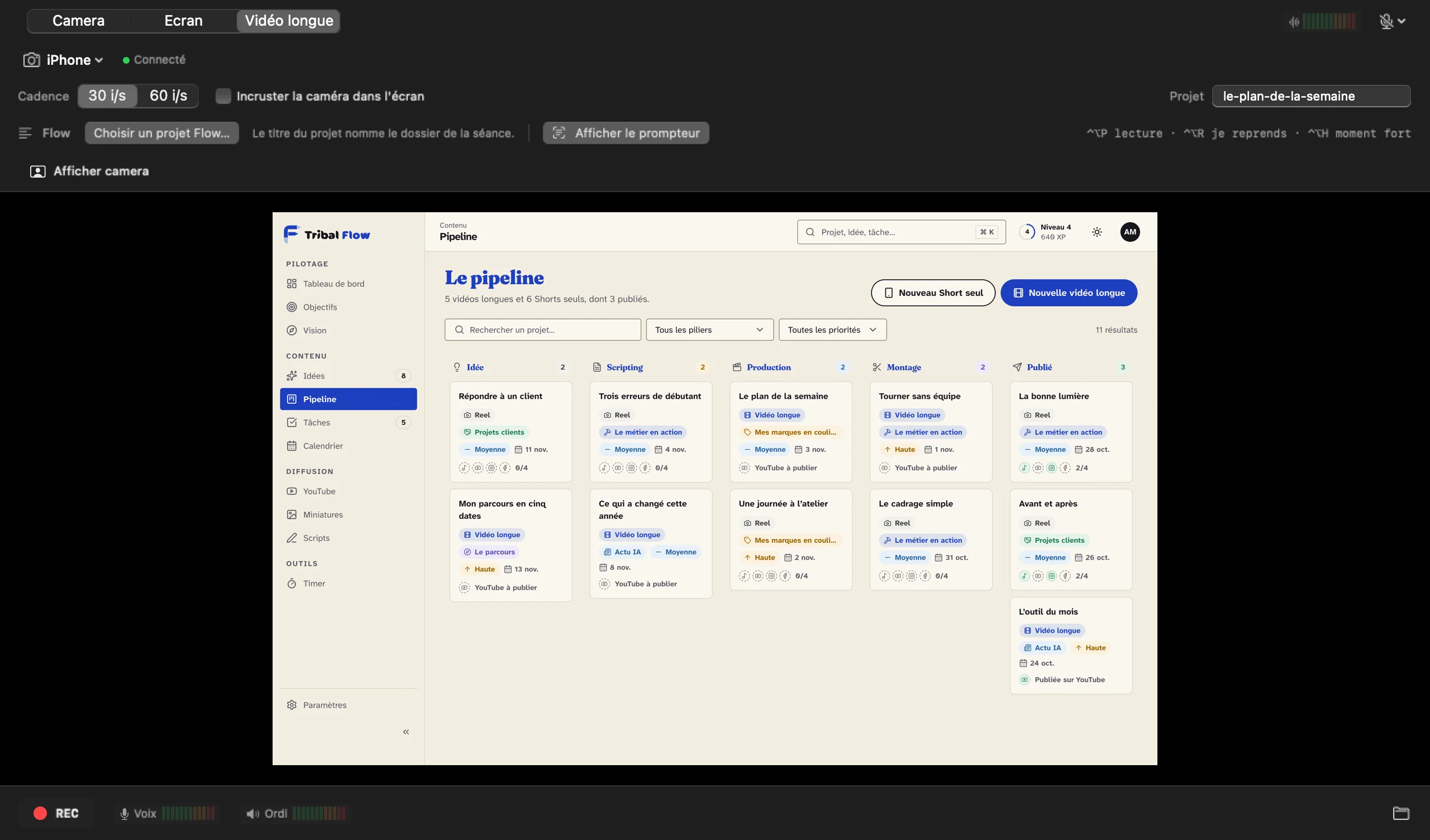Select 60 i/s cadence

[x=168, y=96]
